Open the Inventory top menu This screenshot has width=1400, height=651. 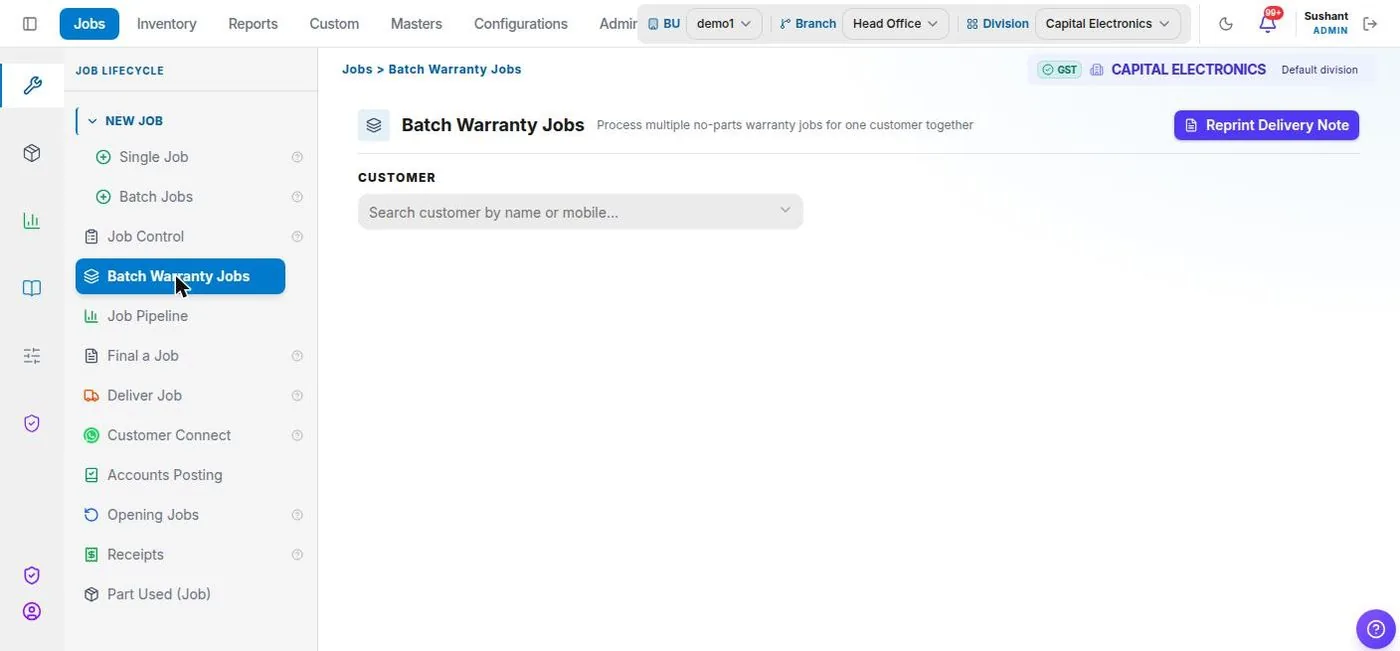coord(167,24)
